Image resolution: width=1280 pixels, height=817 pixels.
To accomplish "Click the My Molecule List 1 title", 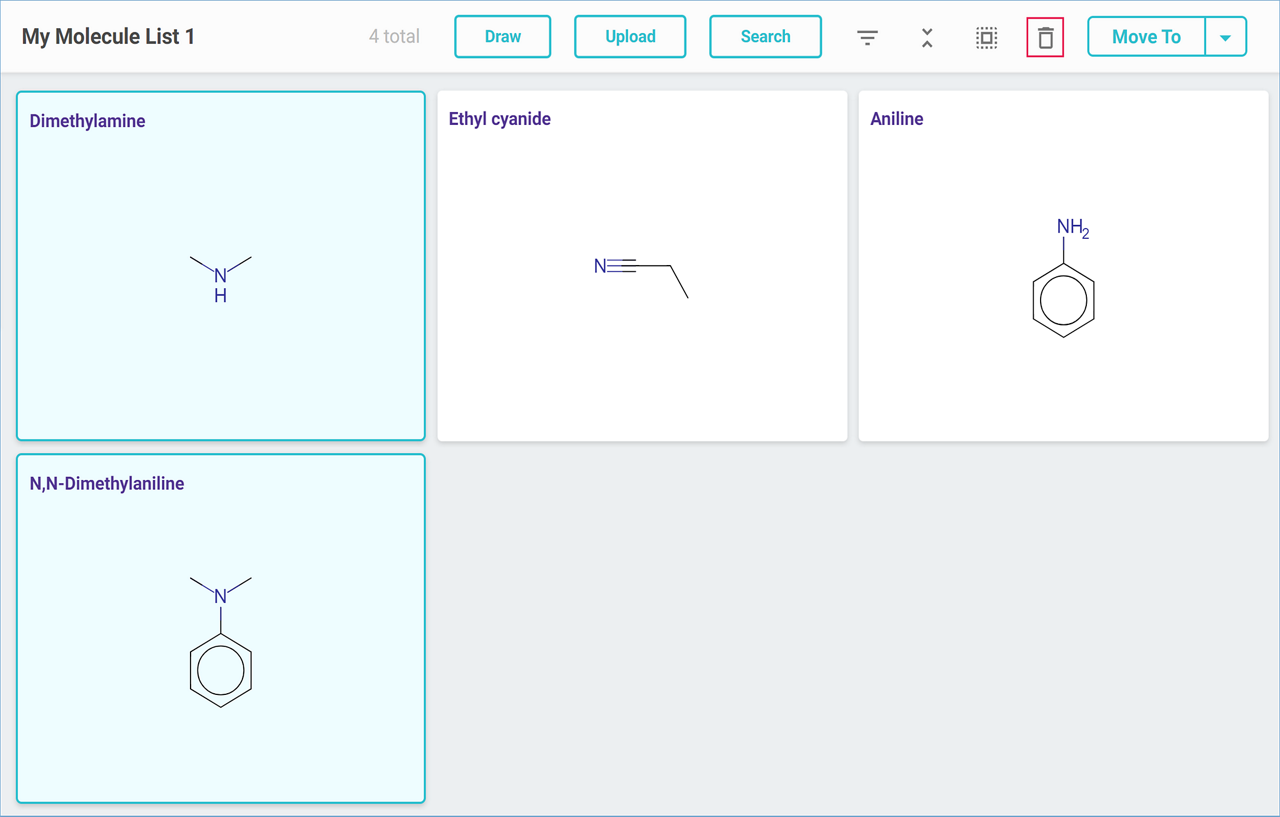I will pos(108,37).
